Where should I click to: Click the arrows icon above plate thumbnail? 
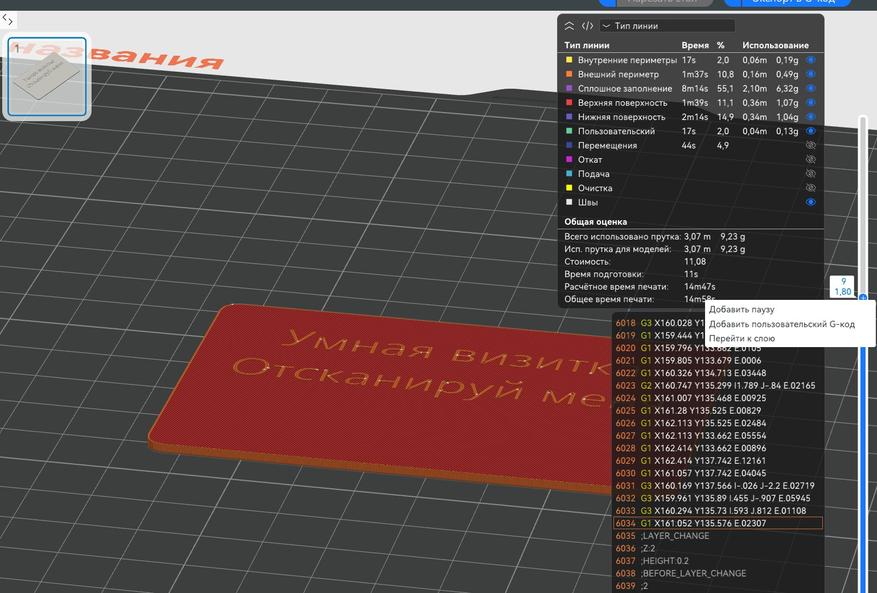(8, 19)
